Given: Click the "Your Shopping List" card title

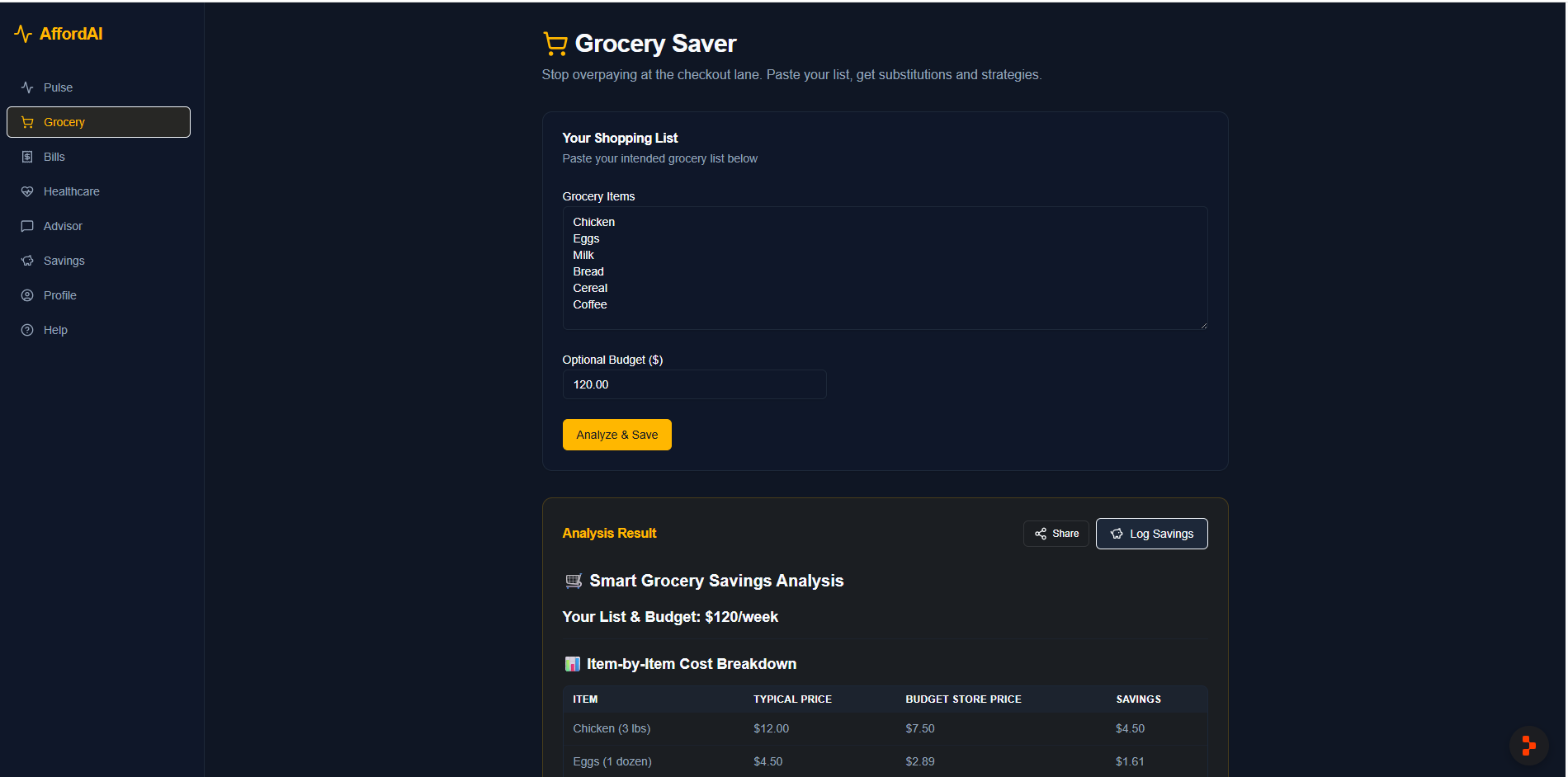Looking at the screenshot, I should [x=620, y=138].
